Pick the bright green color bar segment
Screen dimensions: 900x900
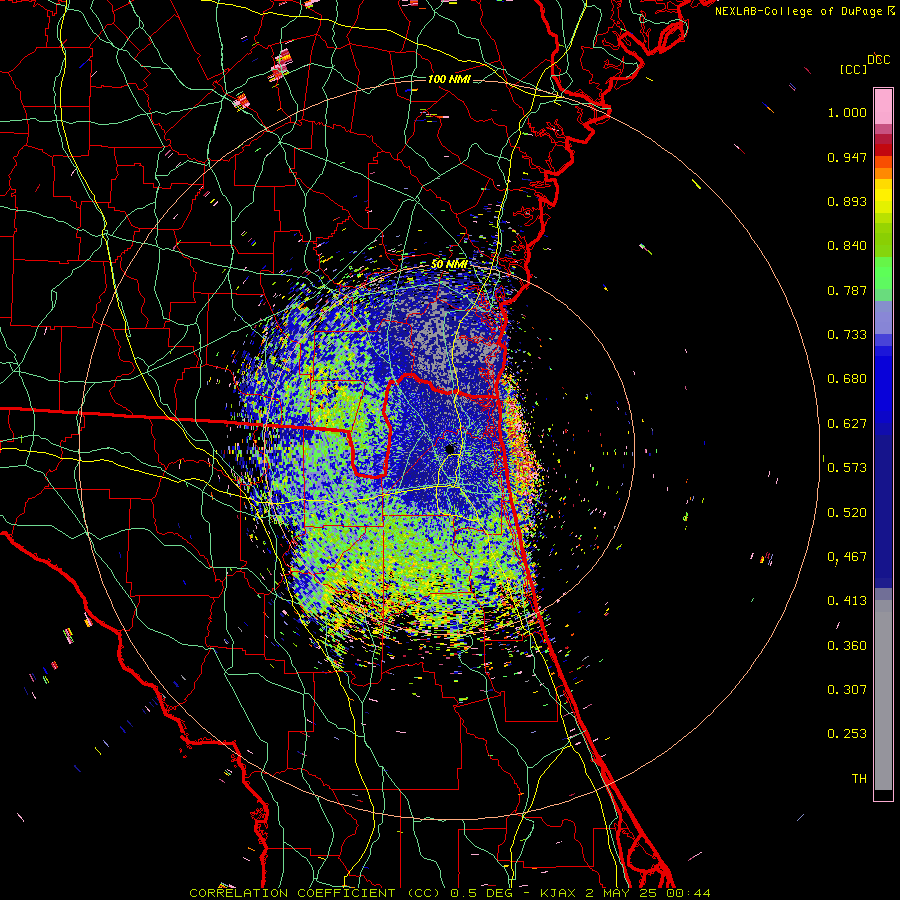[883, 273]
